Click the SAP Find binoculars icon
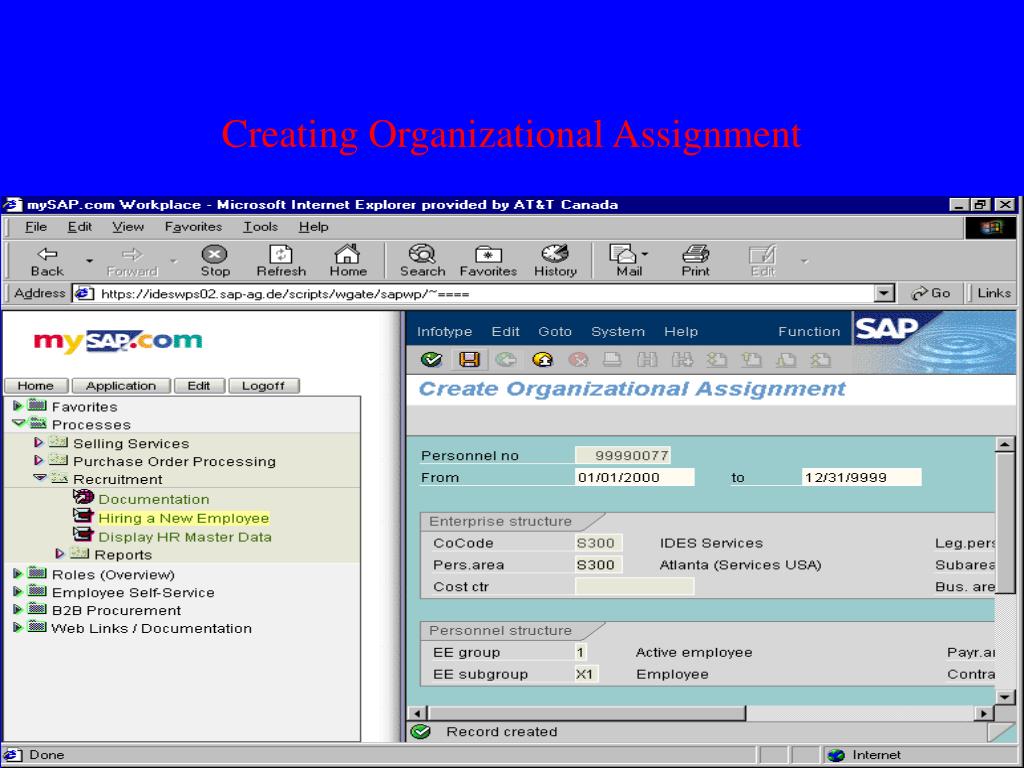Screen dimensions: 1024x768 (x=647, y=359)
